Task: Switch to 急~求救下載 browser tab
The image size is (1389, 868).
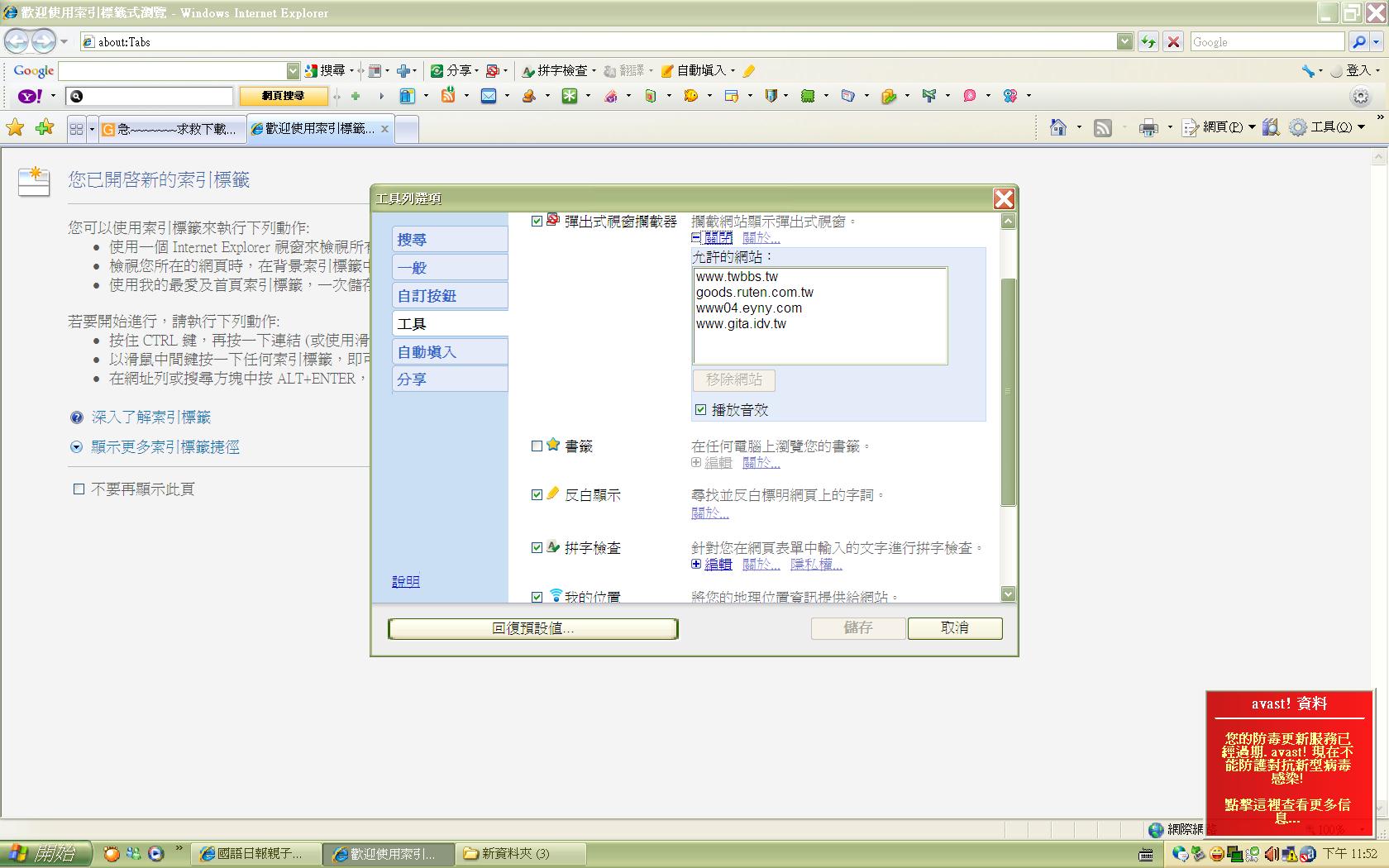Action: [x=173, y=129]
